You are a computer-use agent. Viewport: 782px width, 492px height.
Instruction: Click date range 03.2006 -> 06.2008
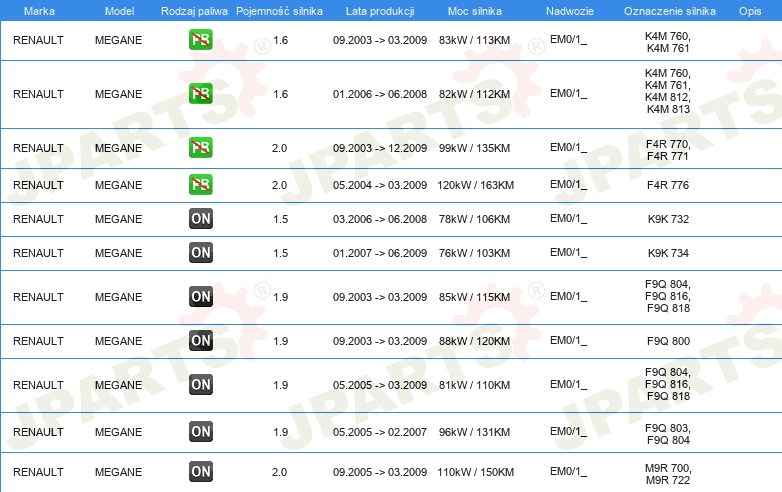point(380,219)
